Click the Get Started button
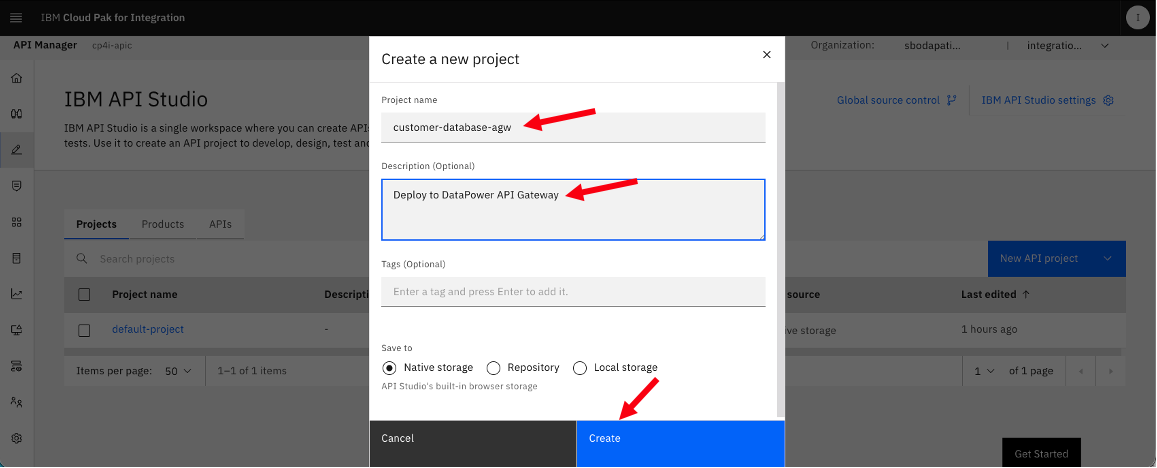Viewport: 1157px width, 468px height. [x=1041, y=453]
